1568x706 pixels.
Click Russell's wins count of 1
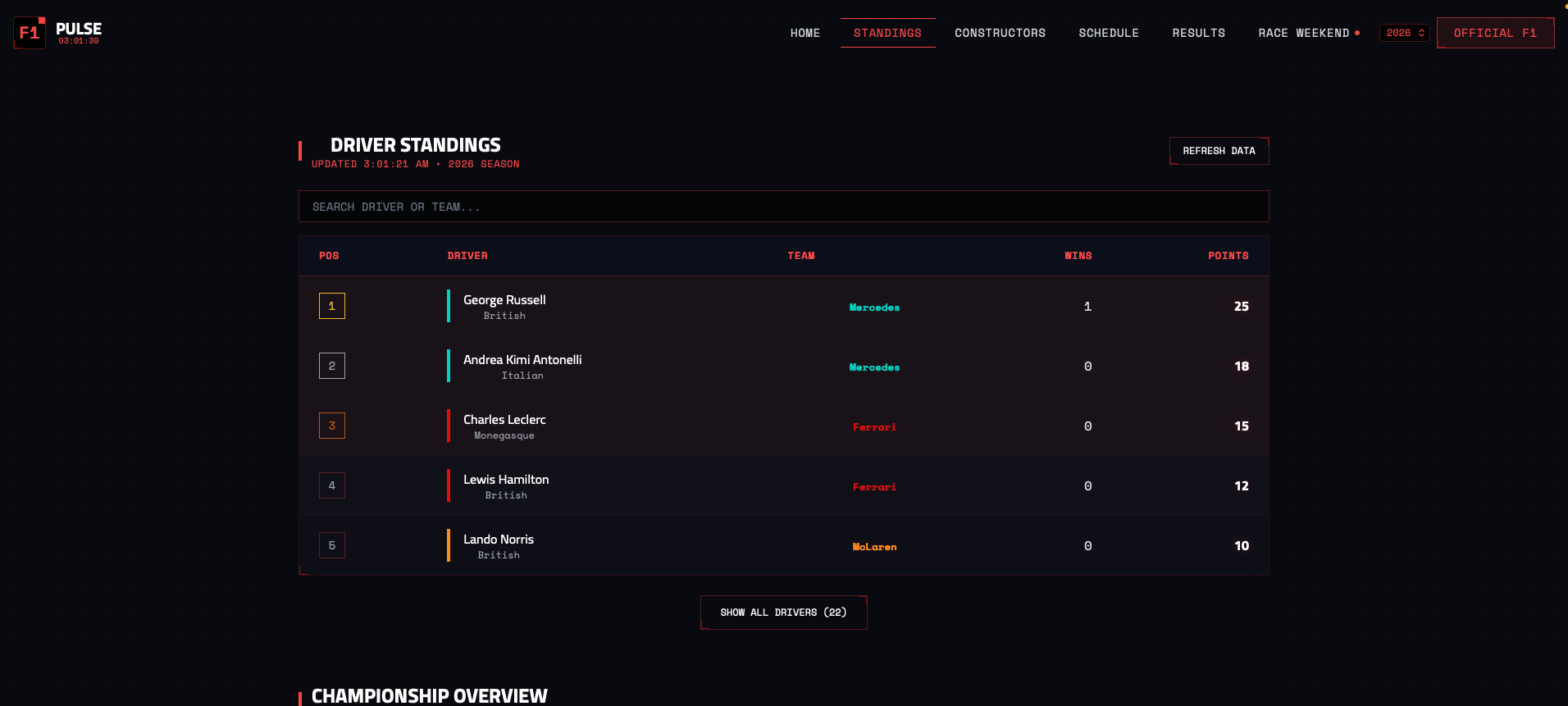(x=1087, y=306)
